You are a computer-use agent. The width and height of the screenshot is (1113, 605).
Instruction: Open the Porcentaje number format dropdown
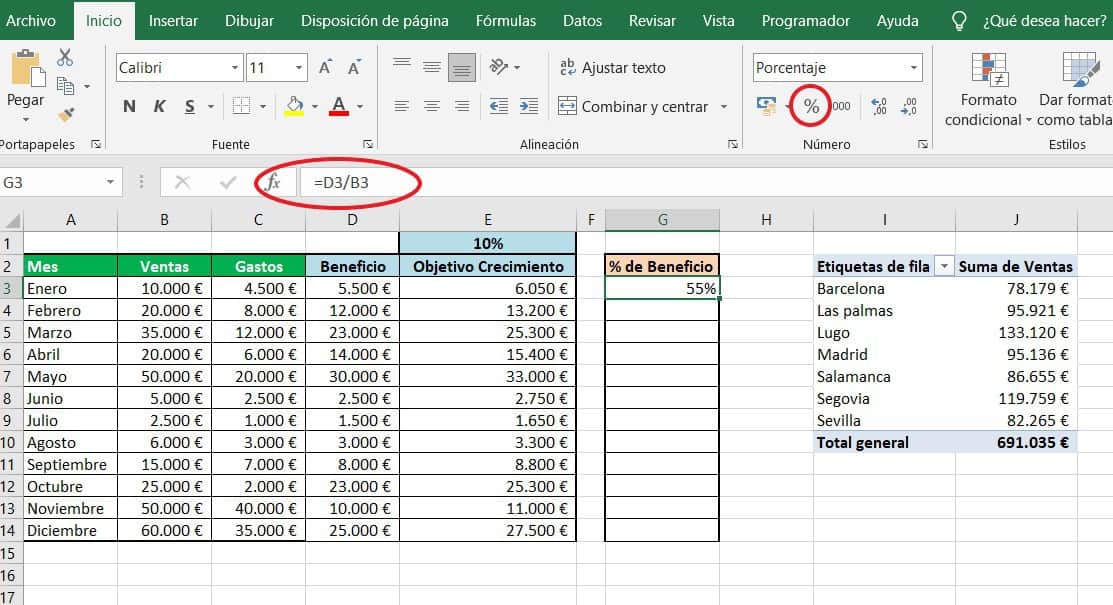coord(914,68)
